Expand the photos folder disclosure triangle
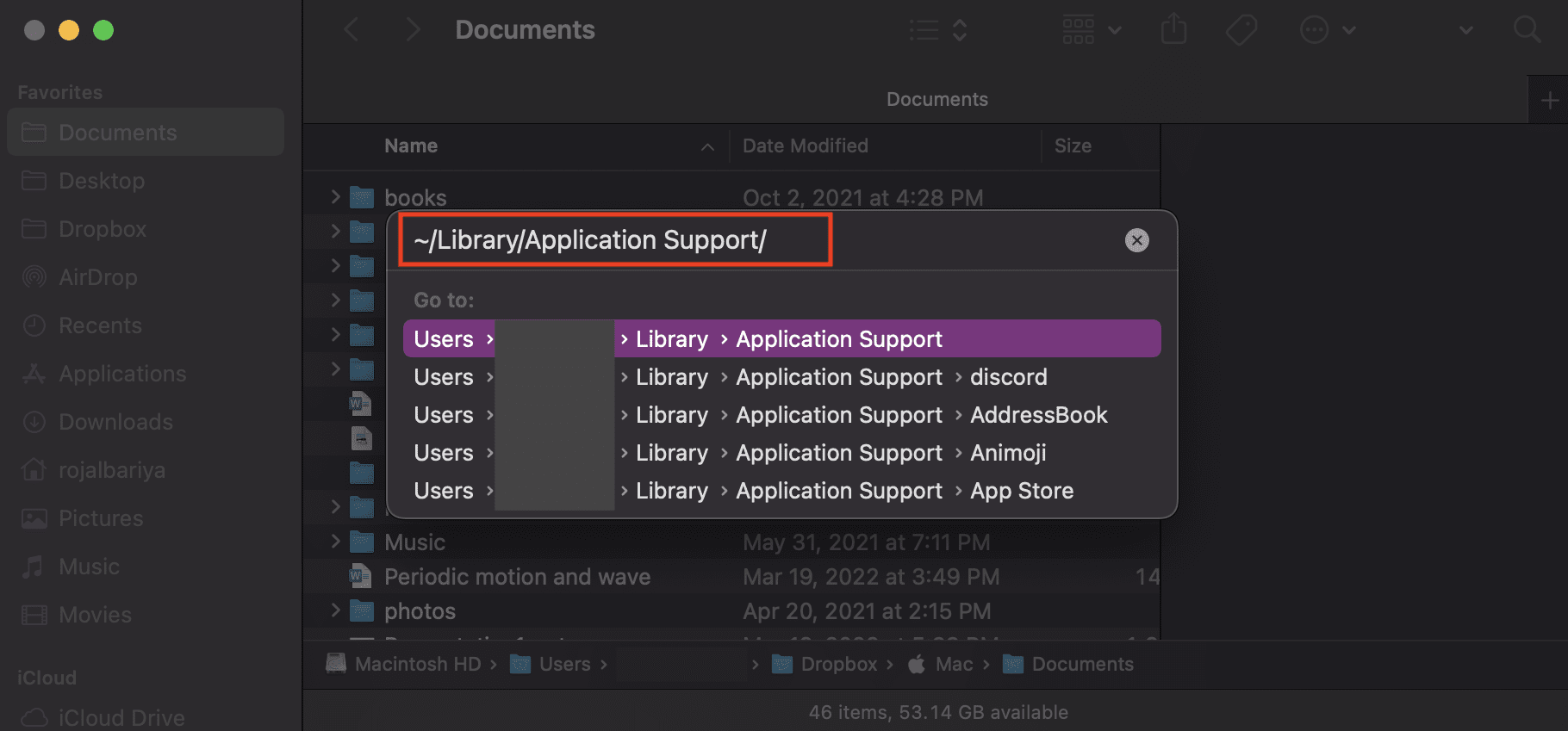 pos(335,610)
